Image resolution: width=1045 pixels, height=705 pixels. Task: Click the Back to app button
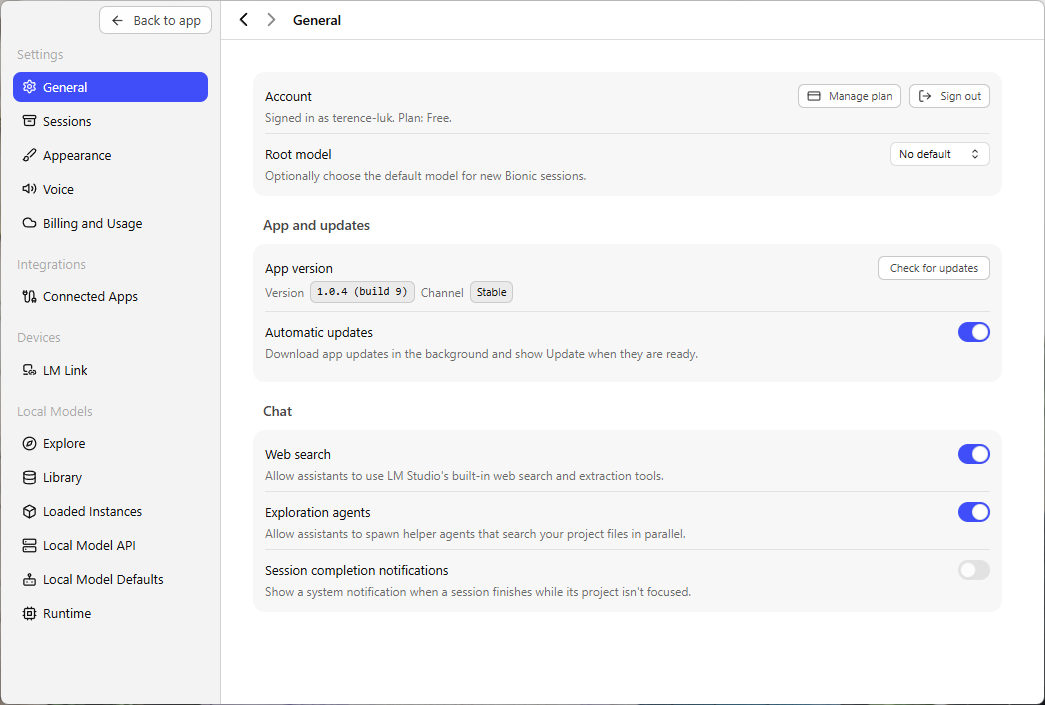155,21
